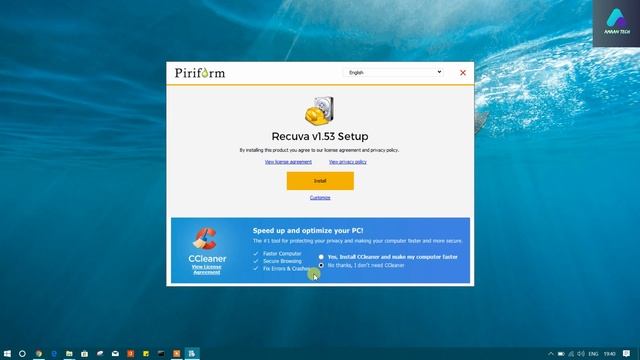Open the Windows Start menu

7,353
